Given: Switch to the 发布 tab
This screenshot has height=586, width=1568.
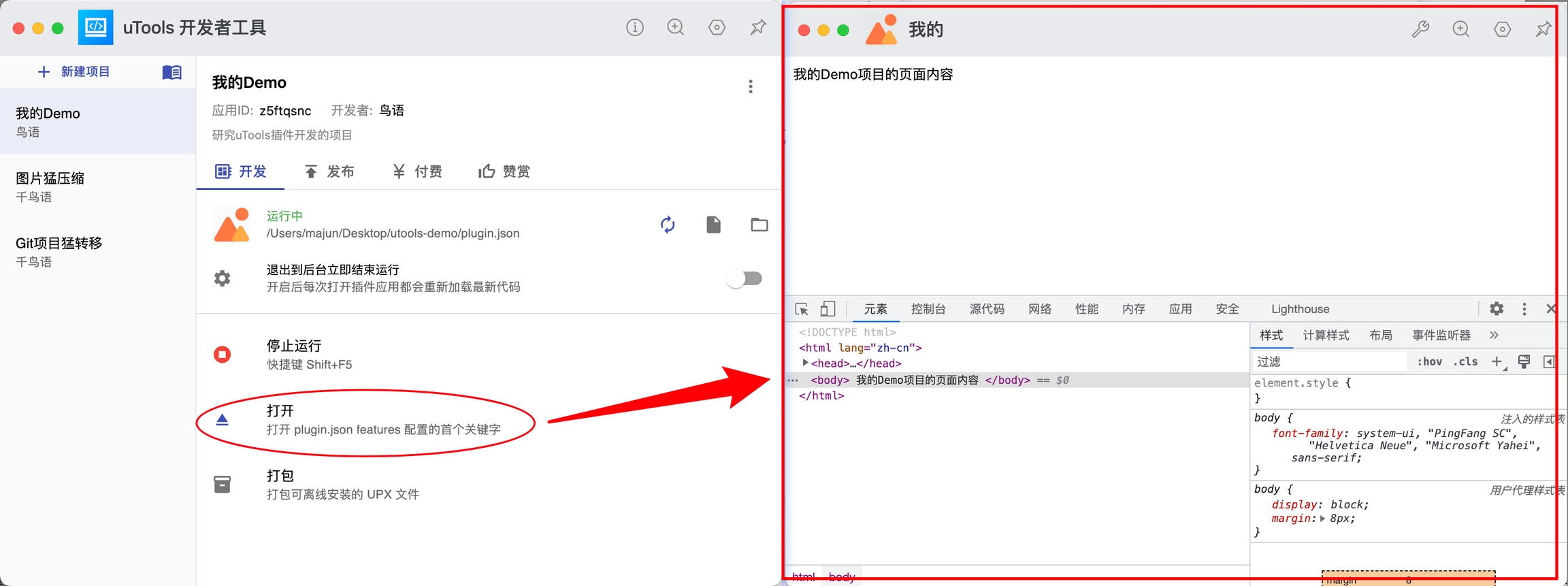Looking at the screenshot, I should pos(330,172).
